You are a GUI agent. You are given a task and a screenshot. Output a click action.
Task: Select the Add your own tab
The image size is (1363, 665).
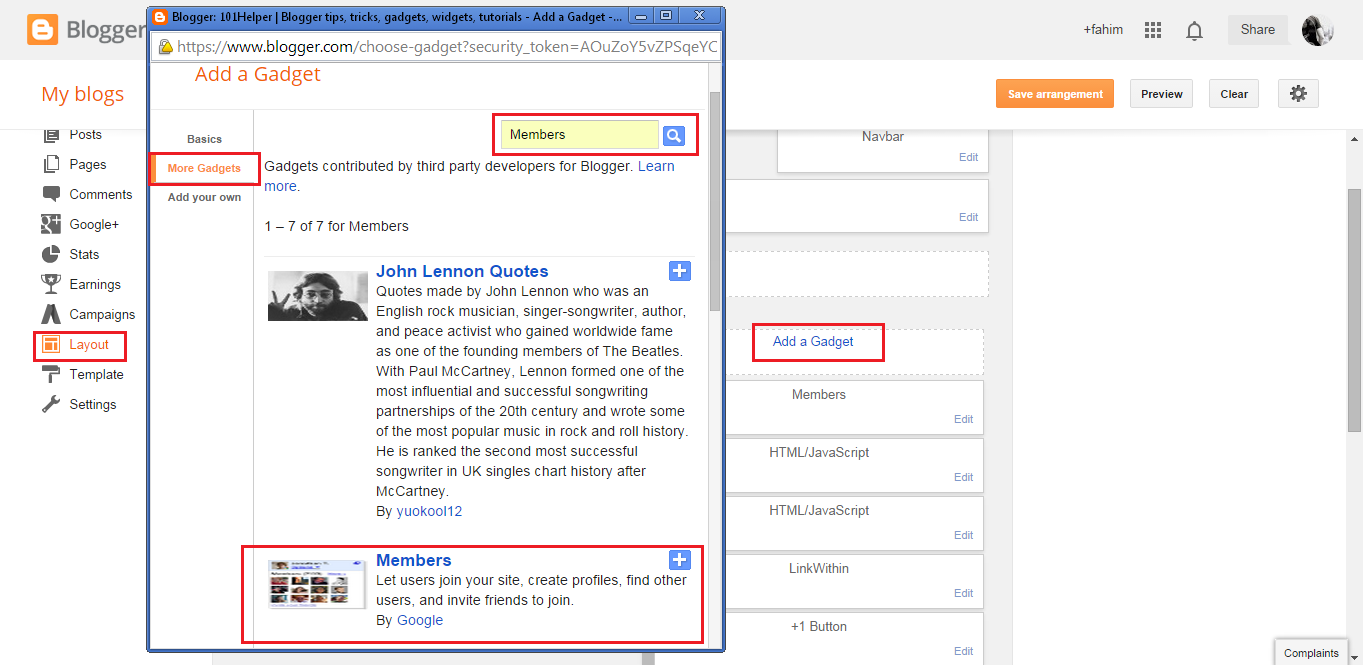pyautogui.click(x=204, y=197)
